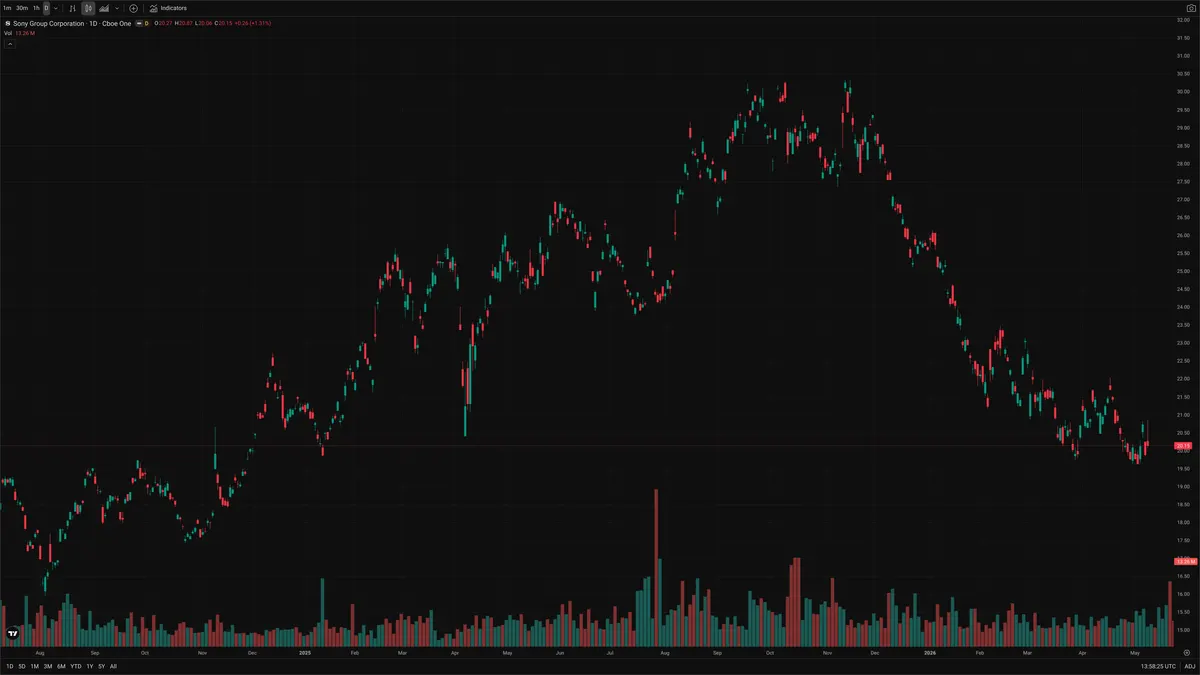Click the tallest red volume bar in August

[656, 568]
